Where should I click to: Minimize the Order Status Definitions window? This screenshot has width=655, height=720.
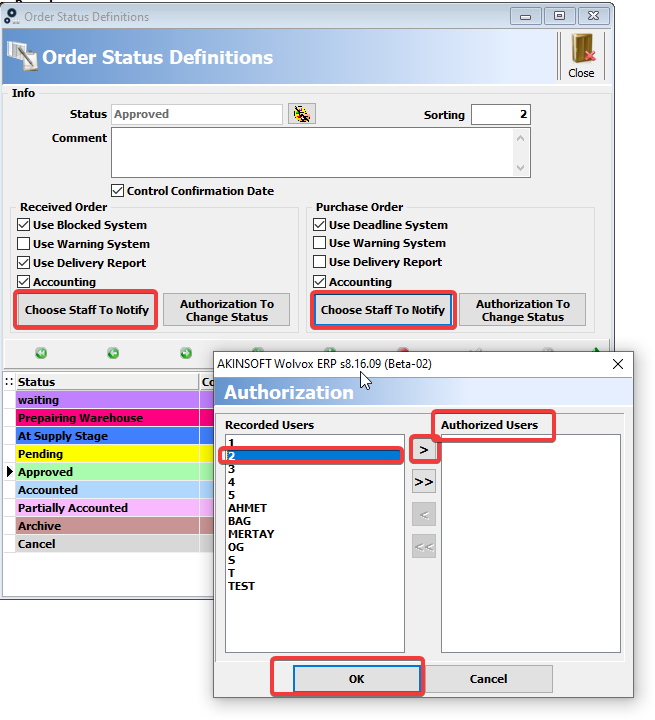tap(525, 16)
